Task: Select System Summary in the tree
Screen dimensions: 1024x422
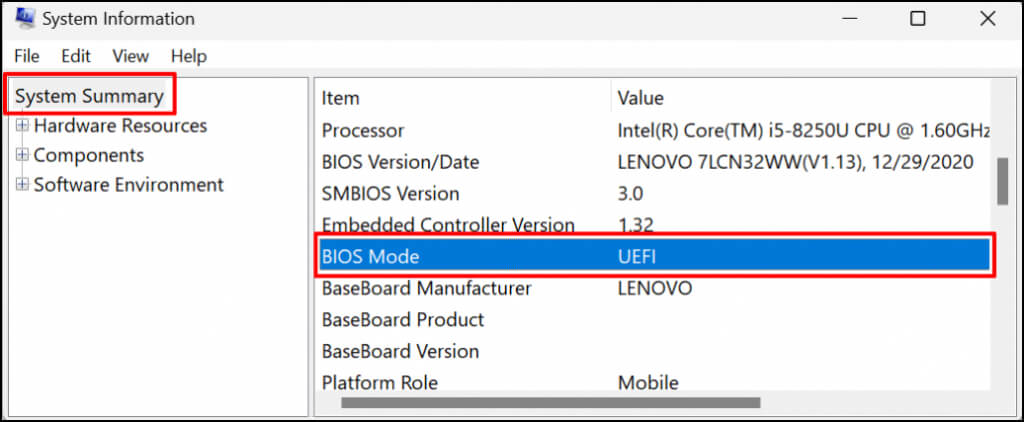Action: pos(89,96)
